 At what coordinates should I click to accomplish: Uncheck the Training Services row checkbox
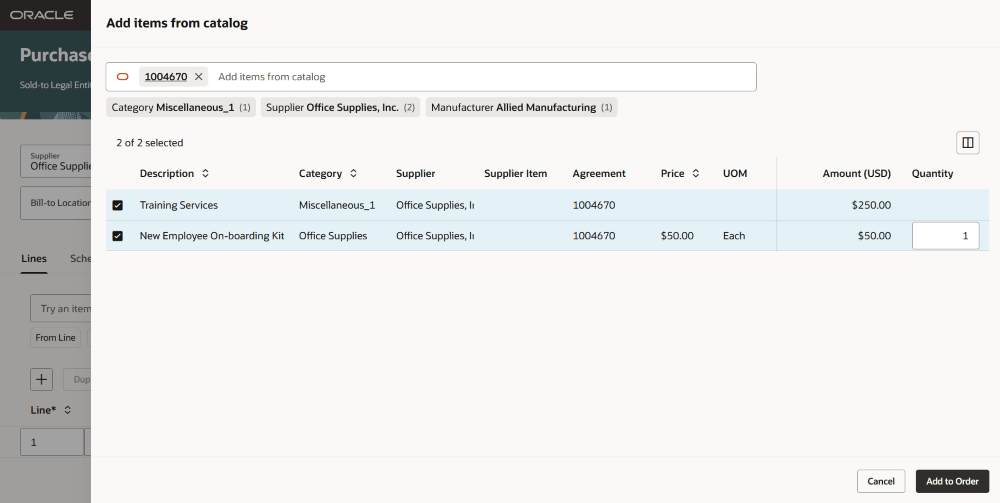pyautogui.click(x=117, y=205)
